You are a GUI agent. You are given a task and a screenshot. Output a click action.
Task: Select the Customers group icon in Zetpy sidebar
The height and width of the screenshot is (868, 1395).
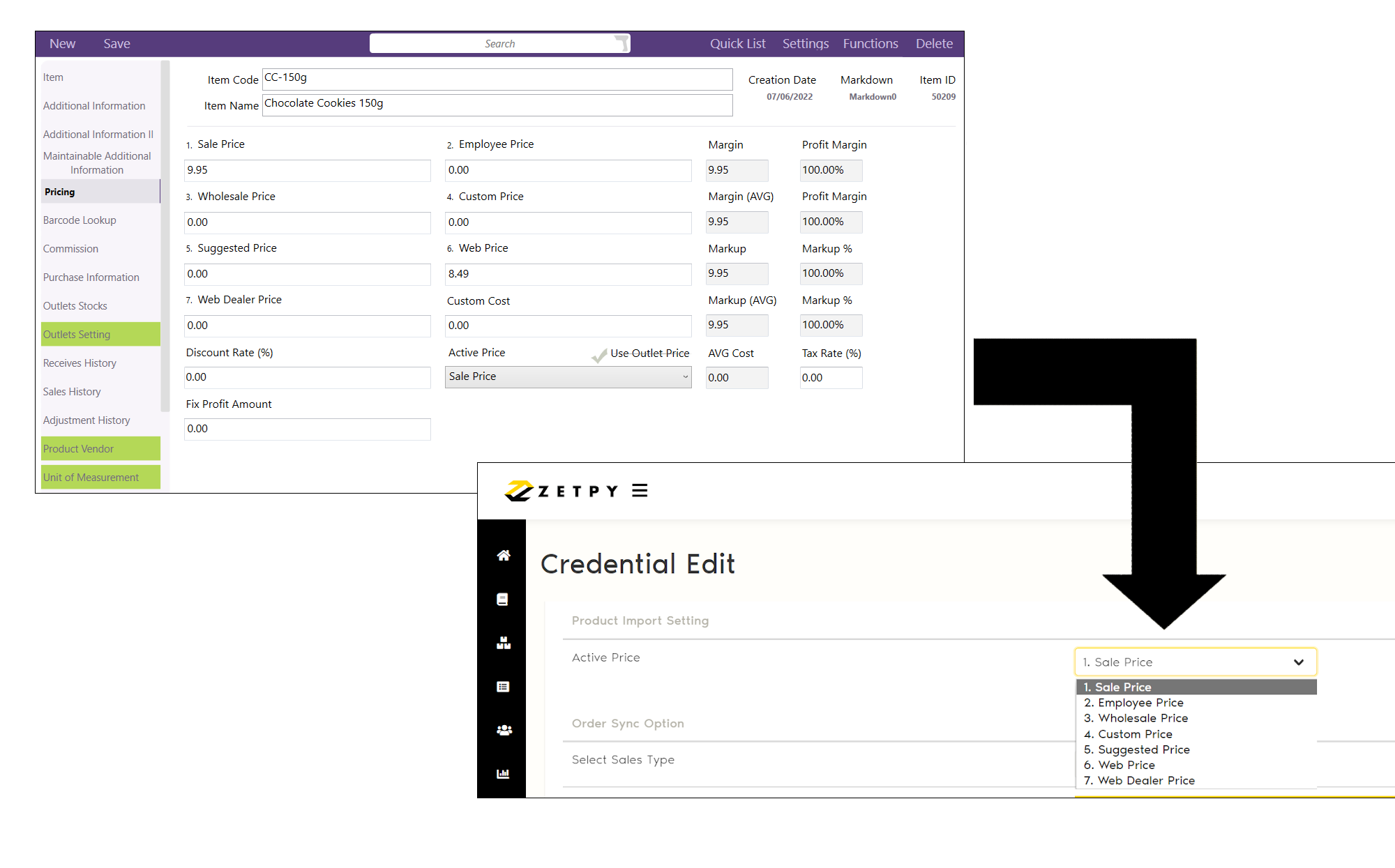pyautogui.click(x=503, y=729)
